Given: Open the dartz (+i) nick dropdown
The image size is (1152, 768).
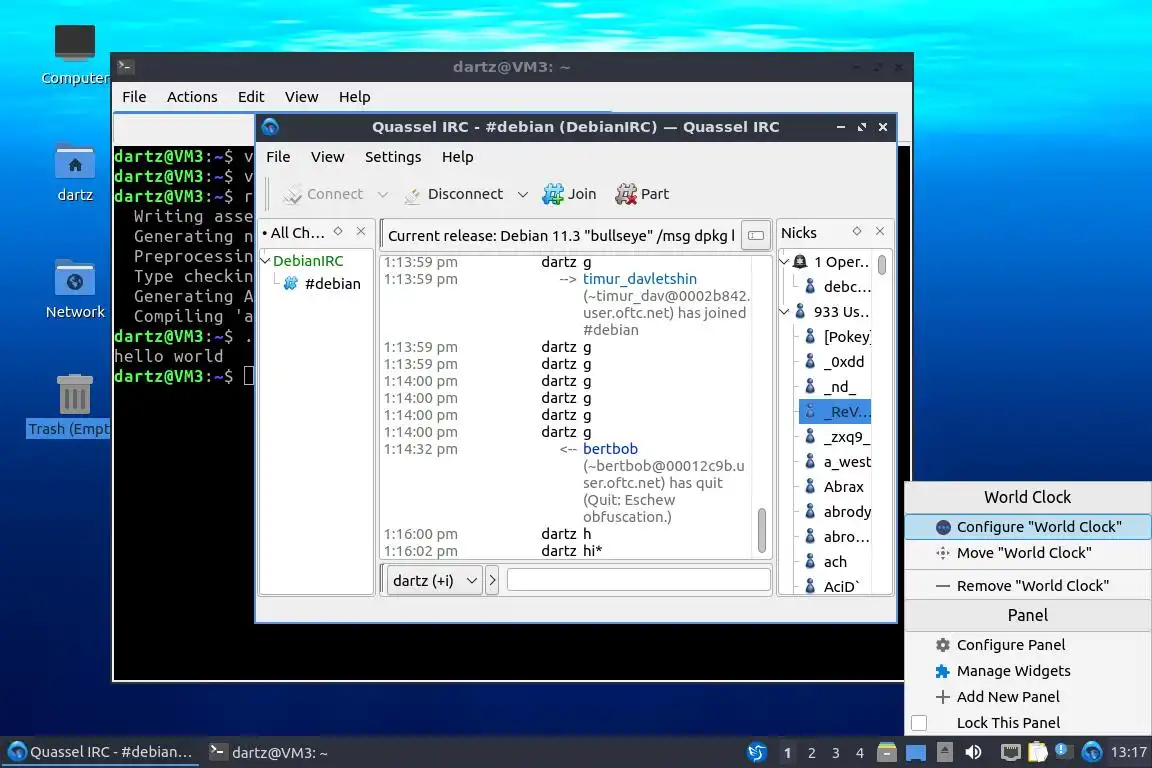Looking at the screenshot, I should pos(434,581).
